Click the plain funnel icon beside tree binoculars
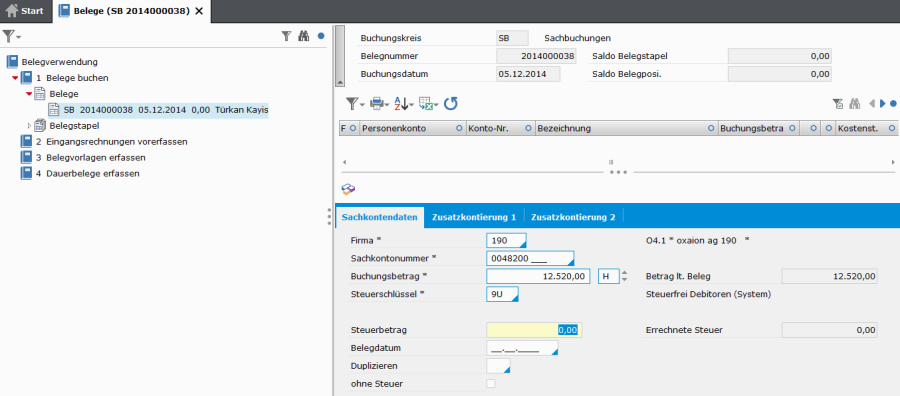900x396 pixels. [x=286, y=36]
